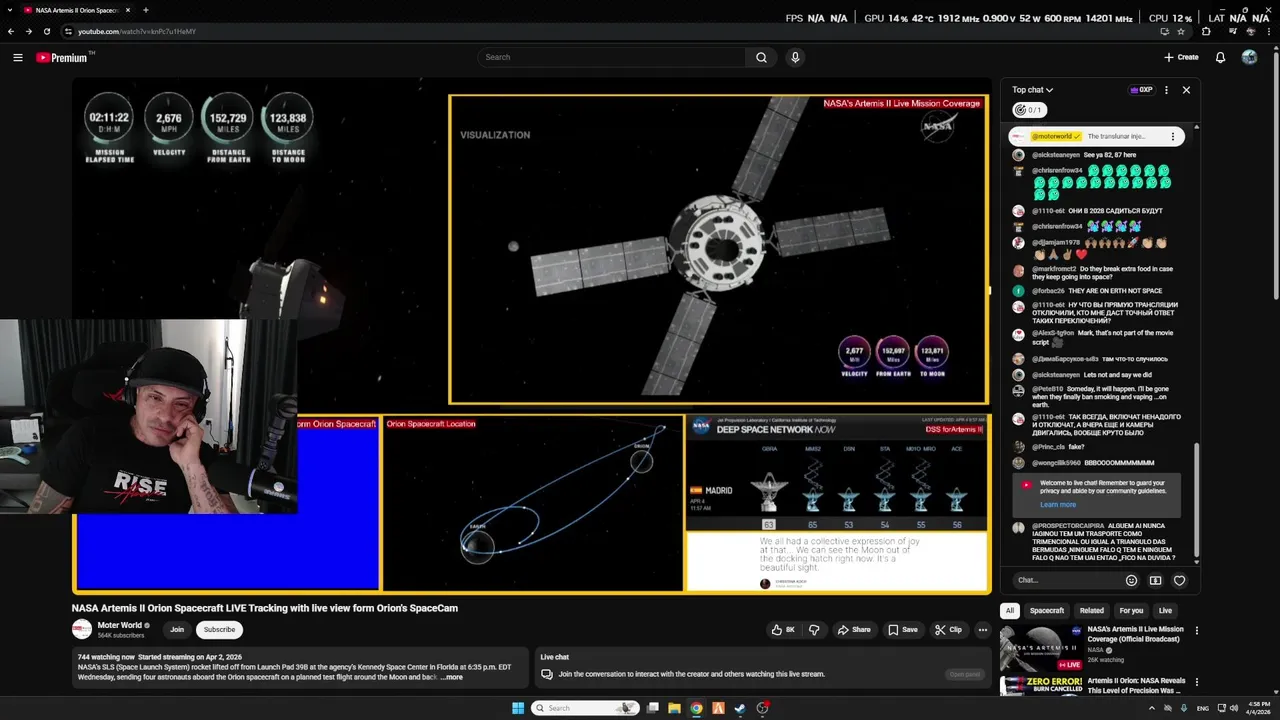1280x720 pixels.
Task: Open the Windows Start menu
Action: point(518,708)
